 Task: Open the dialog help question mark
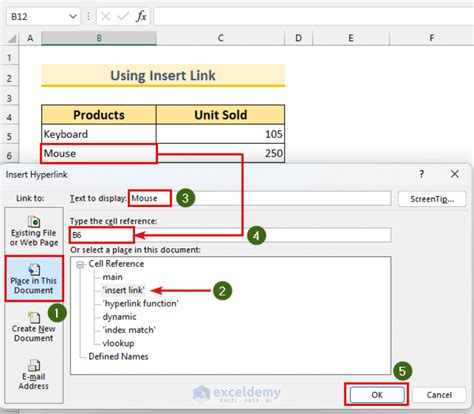(422, 174)
